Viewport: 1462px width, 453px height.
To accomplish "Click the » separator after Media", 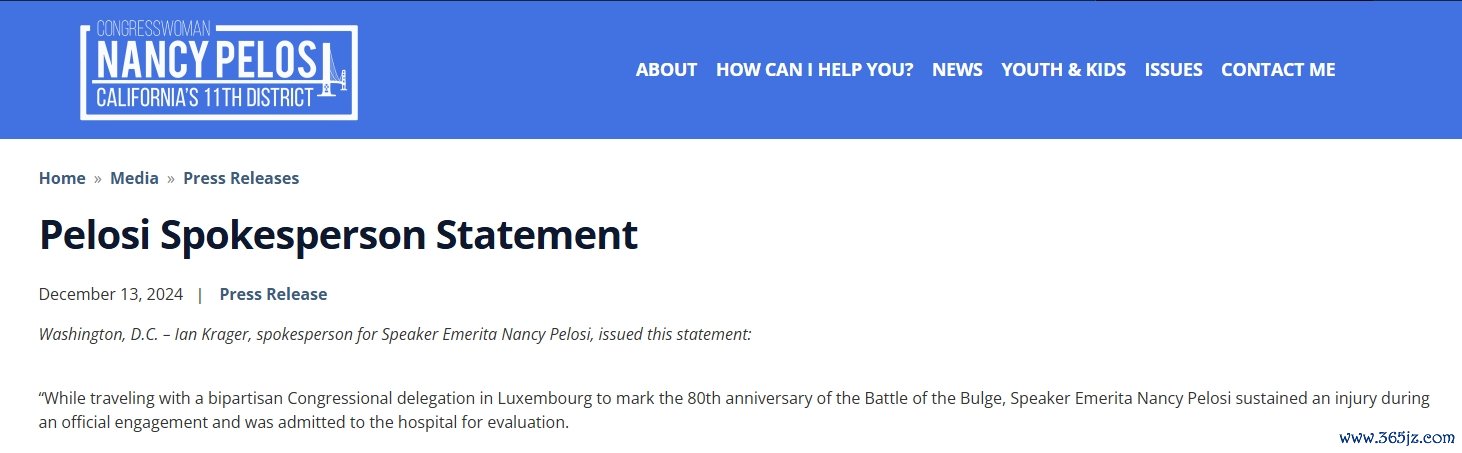I will click(171, 179).
